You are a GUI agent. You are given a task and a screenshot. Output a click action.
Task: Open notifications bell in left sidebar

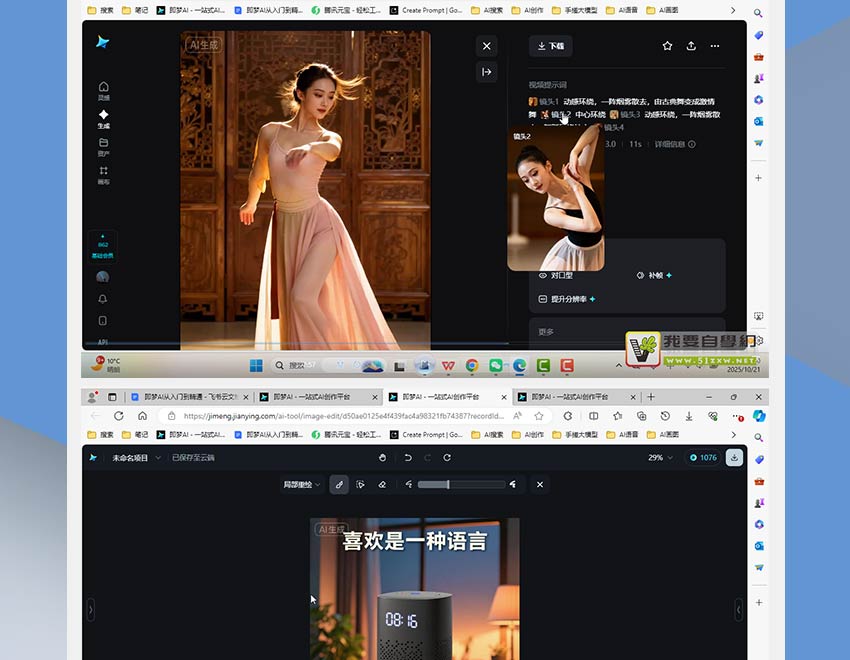coord(103,299)
